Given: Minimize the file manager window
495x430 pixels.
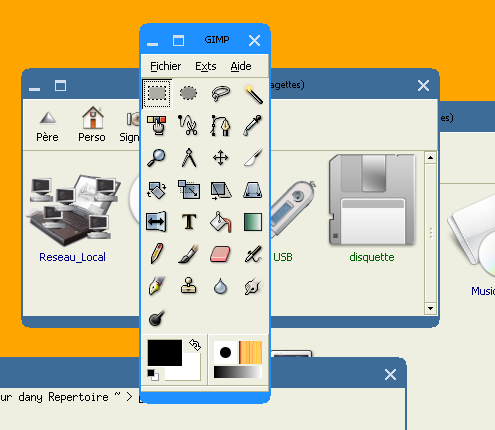Looking at the screenshot, I should tap(34, 89).
